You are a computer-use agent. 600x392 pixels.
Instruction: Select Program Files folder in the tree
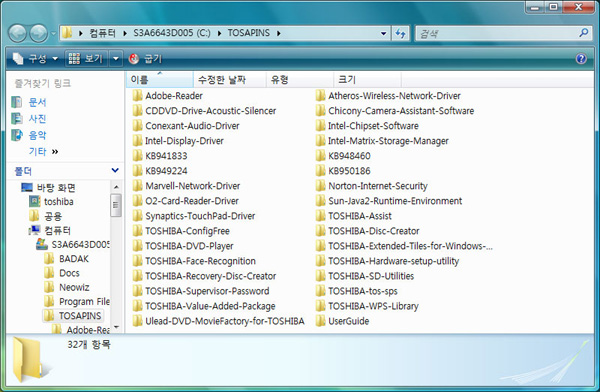84,302
